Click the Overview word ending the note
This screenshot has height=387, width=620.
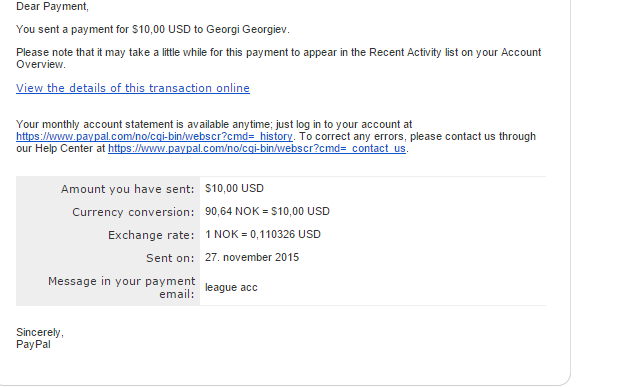coord(41,64)
